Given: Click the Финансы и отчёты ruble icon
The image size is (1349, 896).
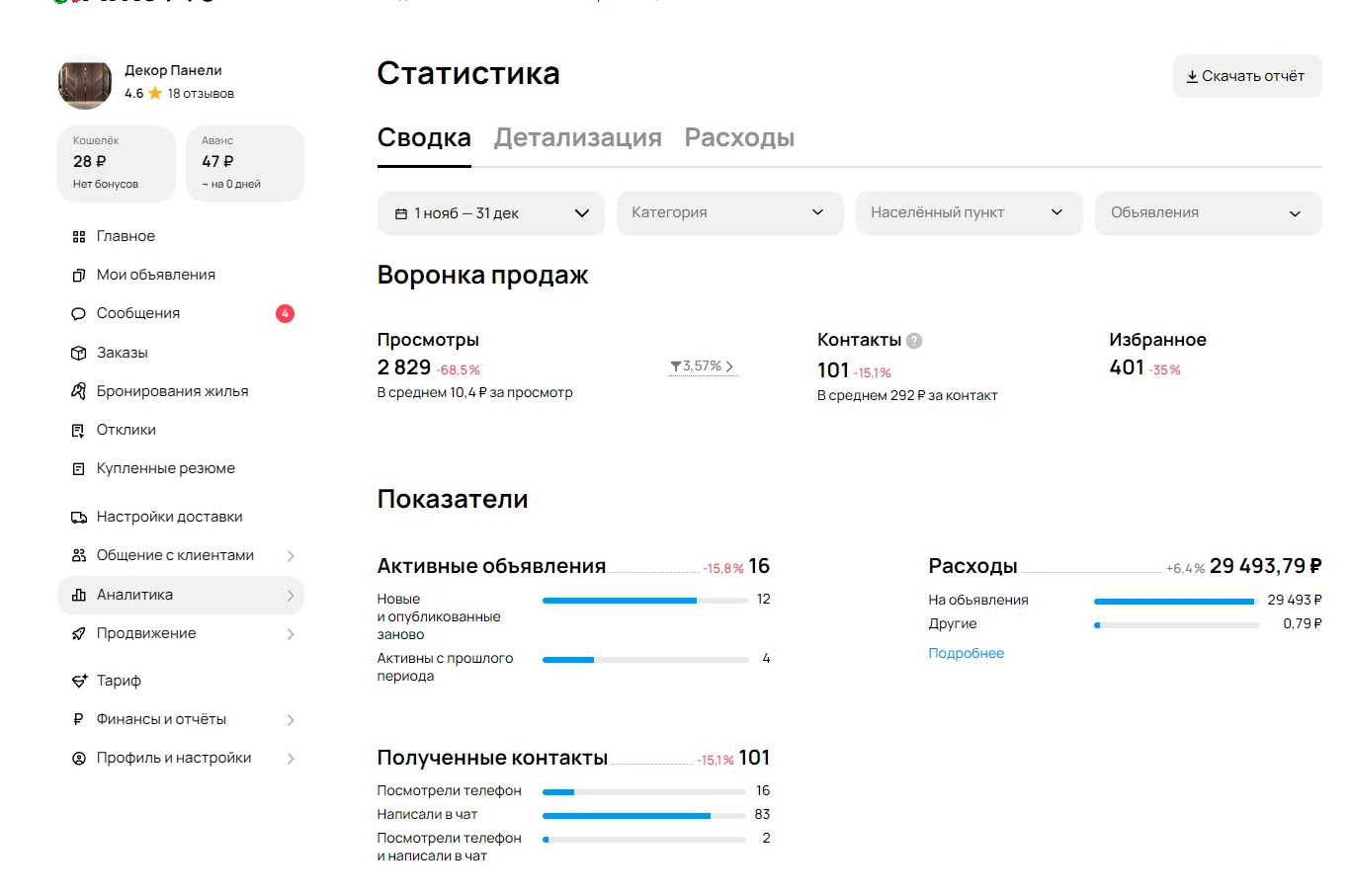Looking at the screenshot, I should pyautogui.click(x=79, y=719).
